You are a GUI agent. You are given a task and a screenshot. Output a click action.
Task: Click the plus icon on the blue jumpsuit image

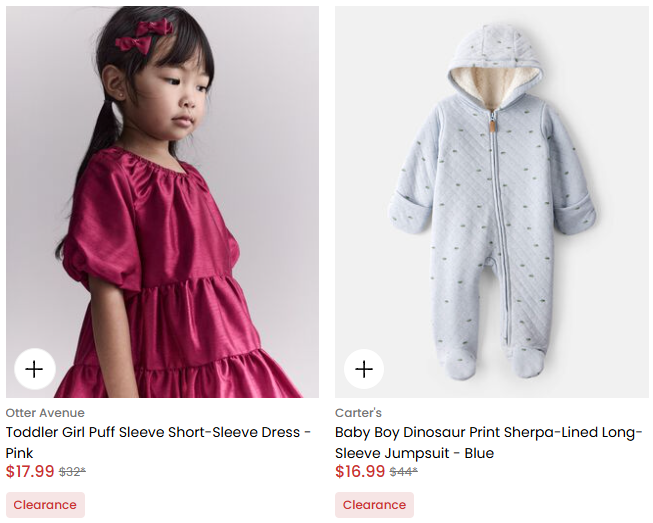pos(364,369)
